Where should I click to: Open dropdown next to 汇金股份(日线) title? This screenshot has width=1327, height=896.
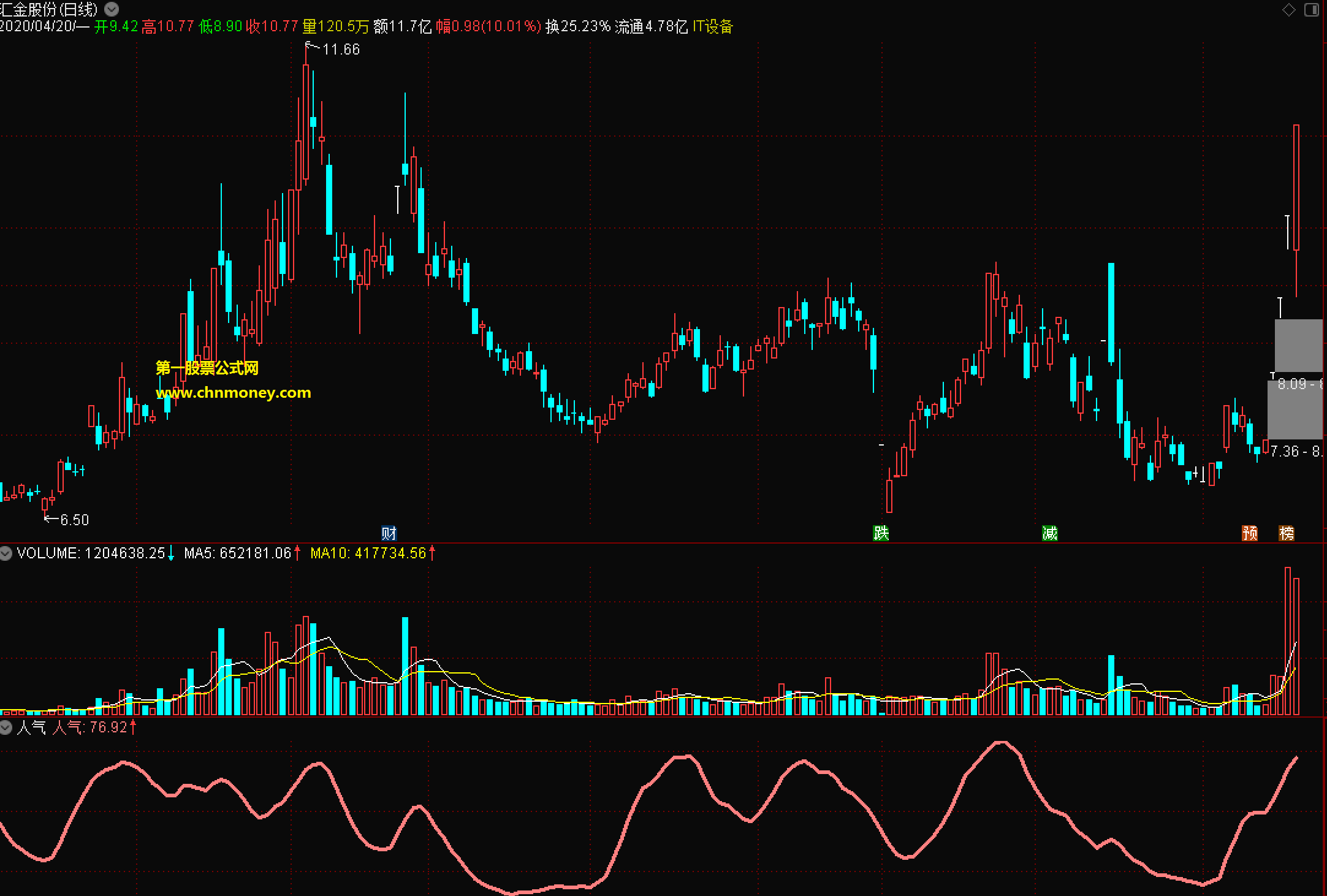[112, 9]
